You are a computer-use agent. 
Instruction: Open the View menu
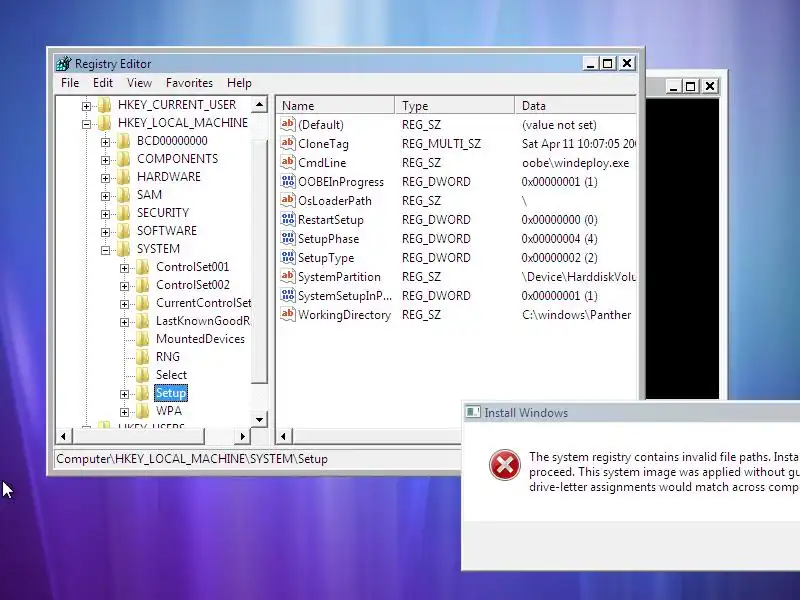pos(139,83)
